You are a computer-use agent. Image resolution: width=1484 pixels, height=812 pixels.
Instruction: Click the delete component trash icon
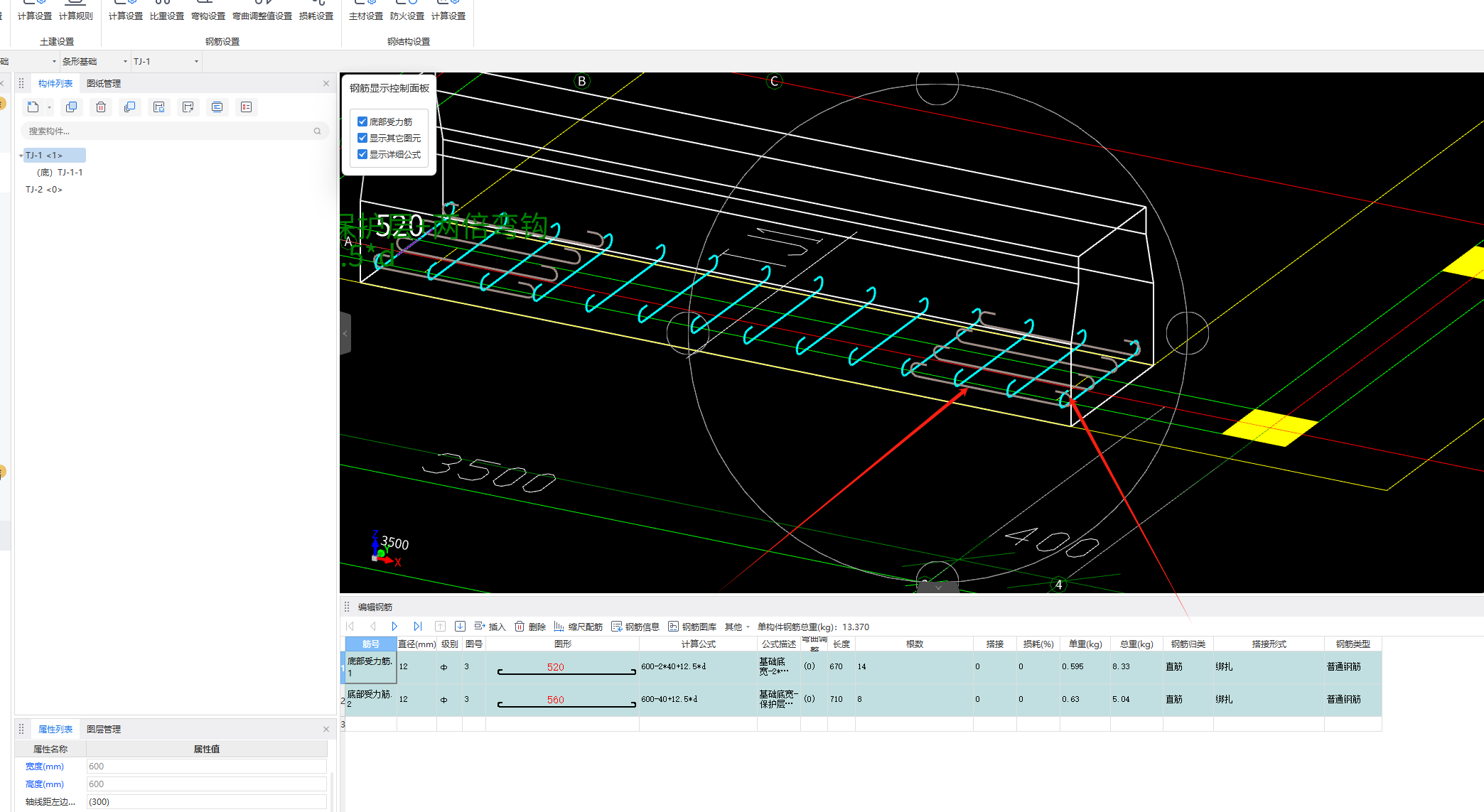(x=101, y=107)
